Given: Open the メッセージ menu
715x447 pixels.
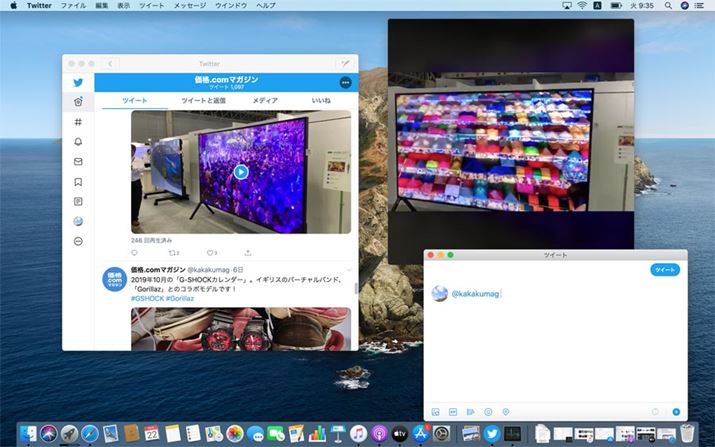Looking at the screenshot, I should click(x=190, y=5).
